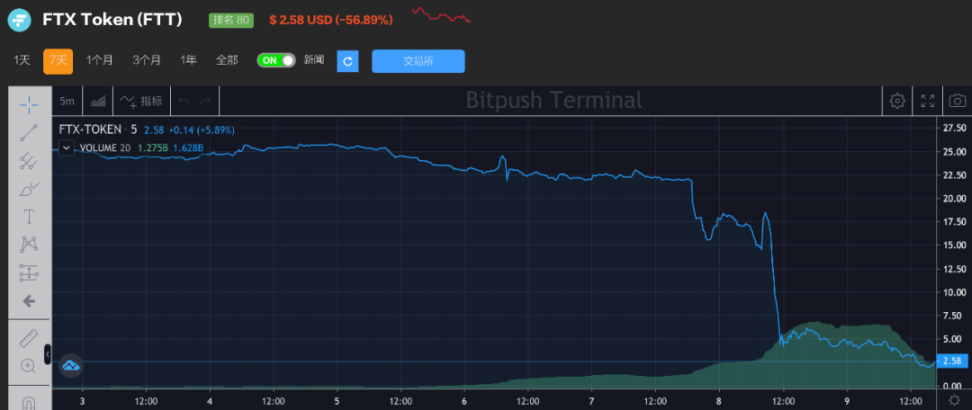Open chart settings gear icon
972x410 pixels.
tap(897, 101)
